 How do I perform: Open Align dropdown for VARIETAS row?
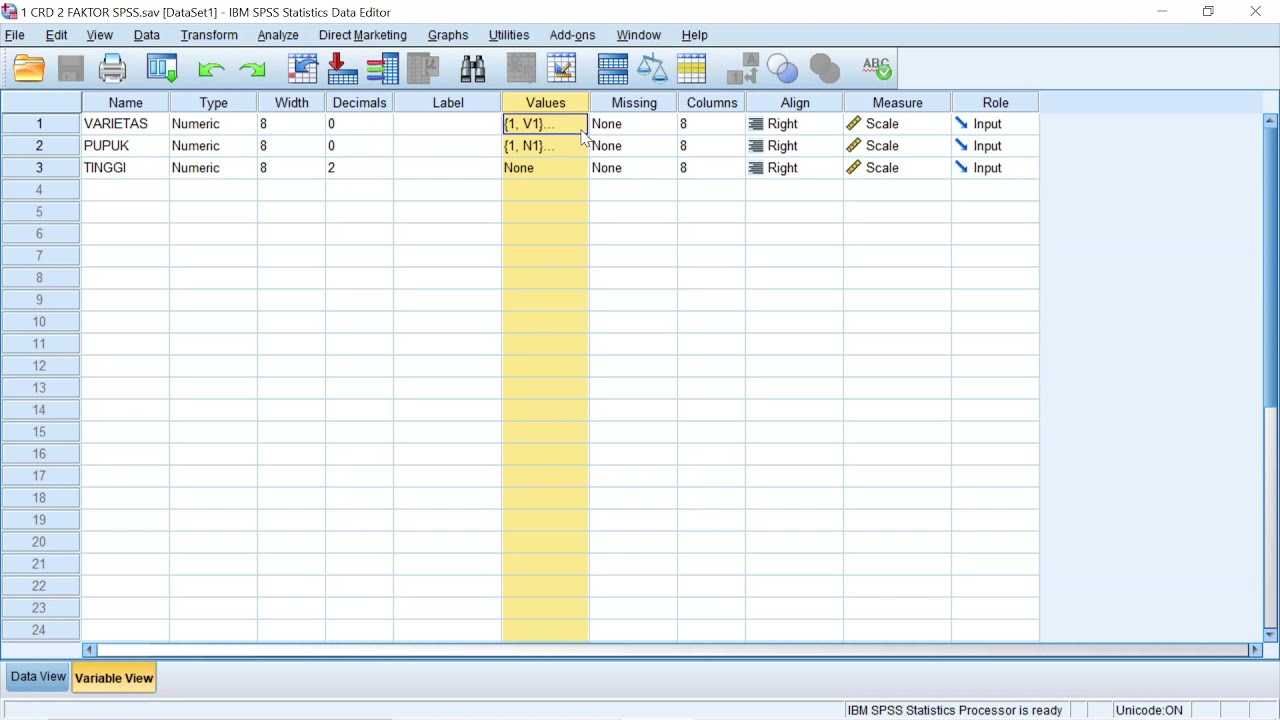coord(794,124)
